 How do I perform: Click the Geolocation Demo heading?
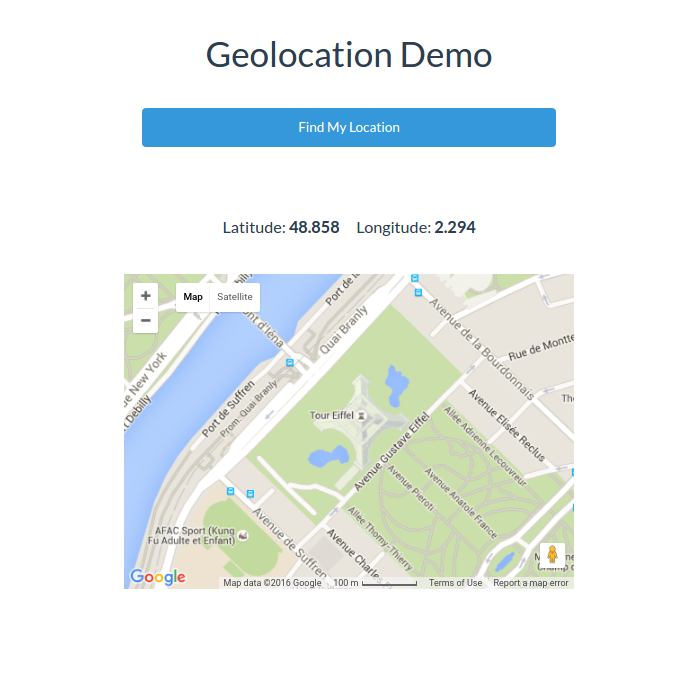(x=348, y=54)
